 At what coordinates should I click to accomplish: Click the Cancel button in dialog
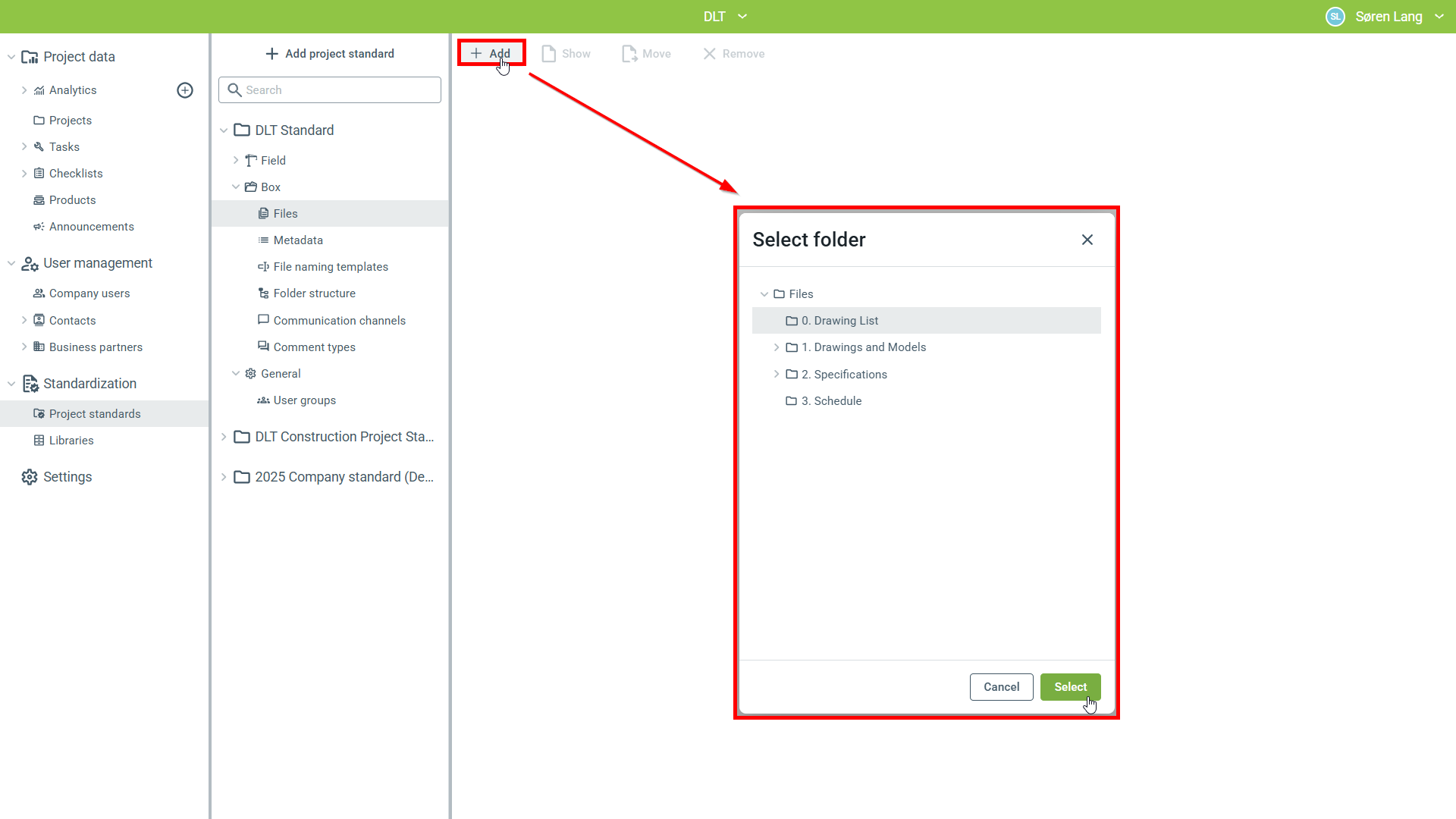tap(1001, 687)
